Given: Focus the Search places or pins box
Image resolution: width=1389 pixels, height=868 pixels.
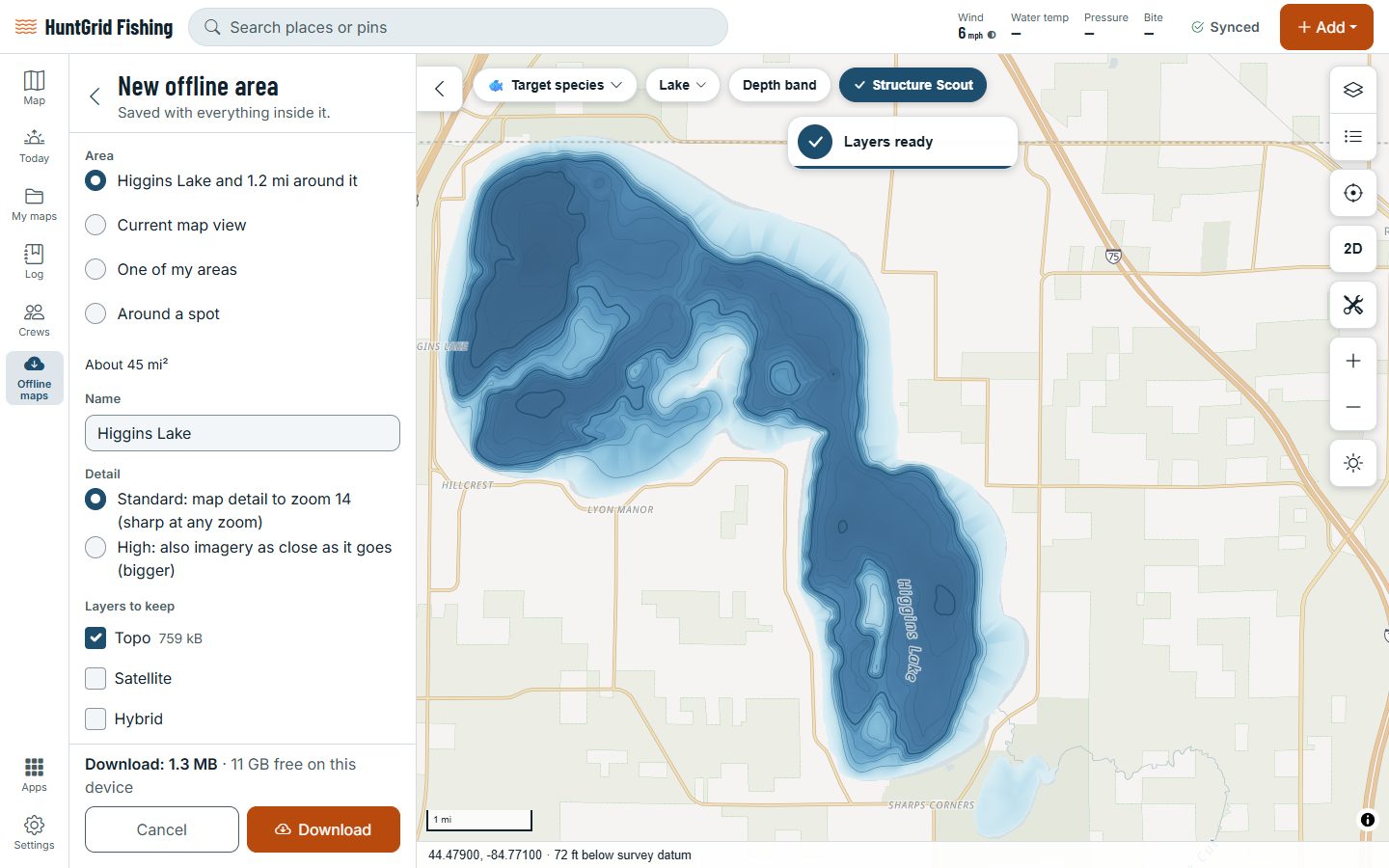Looking at the screenshot, I should [x=458, y=27].
